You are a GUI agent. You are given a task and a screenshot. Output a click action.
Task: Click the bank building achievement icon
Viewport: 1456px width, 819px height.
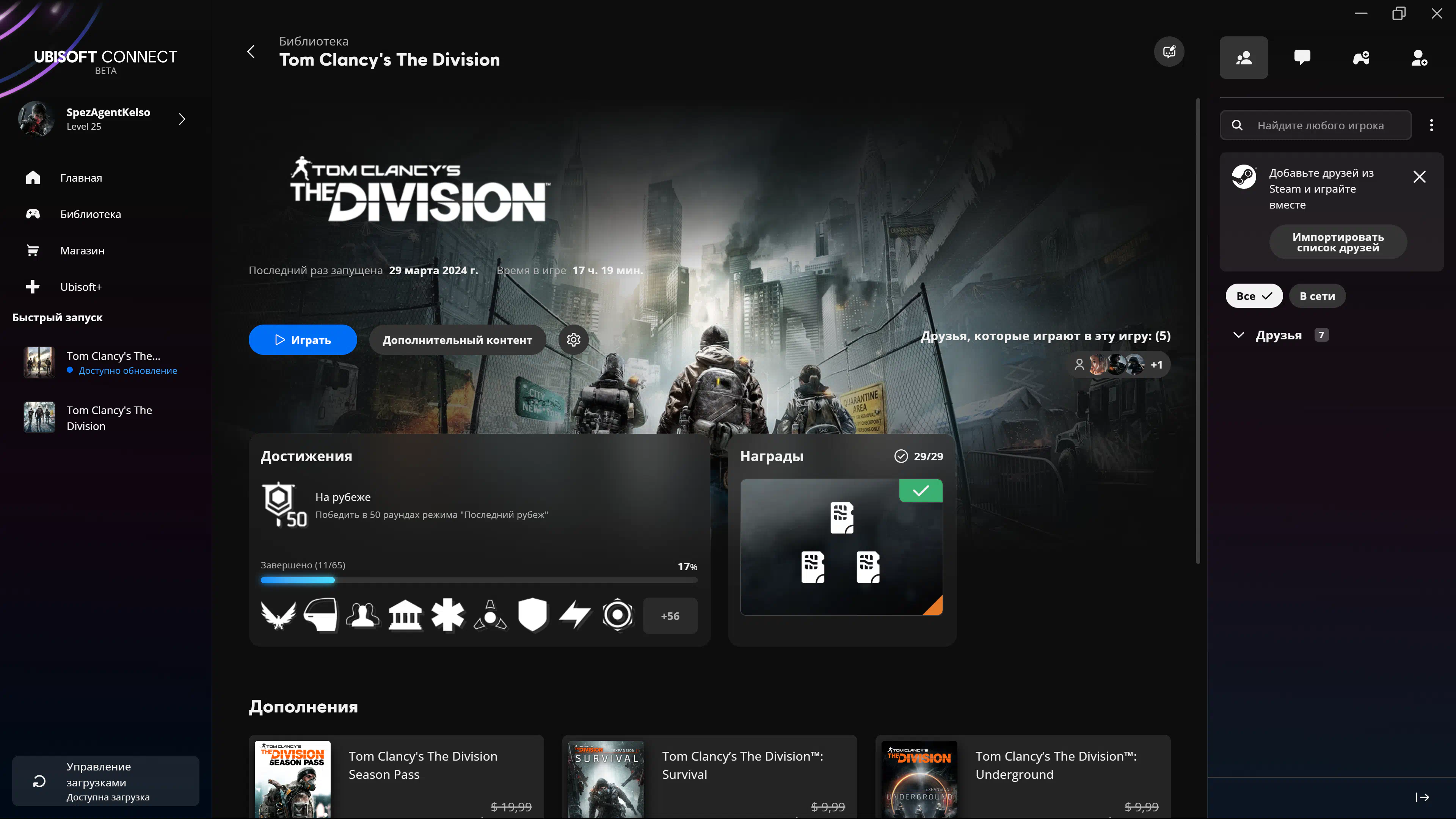(x=405, y=615)
